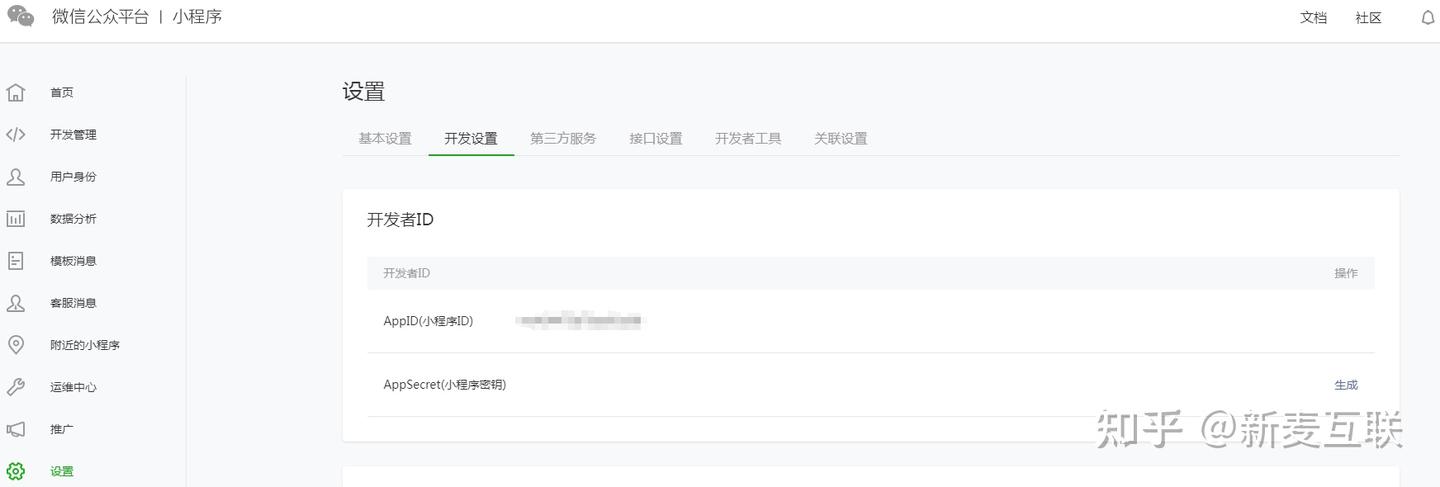Click the WeChat logo icon
This screenshot has height=487, width=1440.
pyautogui.click(x=20, y=16)
